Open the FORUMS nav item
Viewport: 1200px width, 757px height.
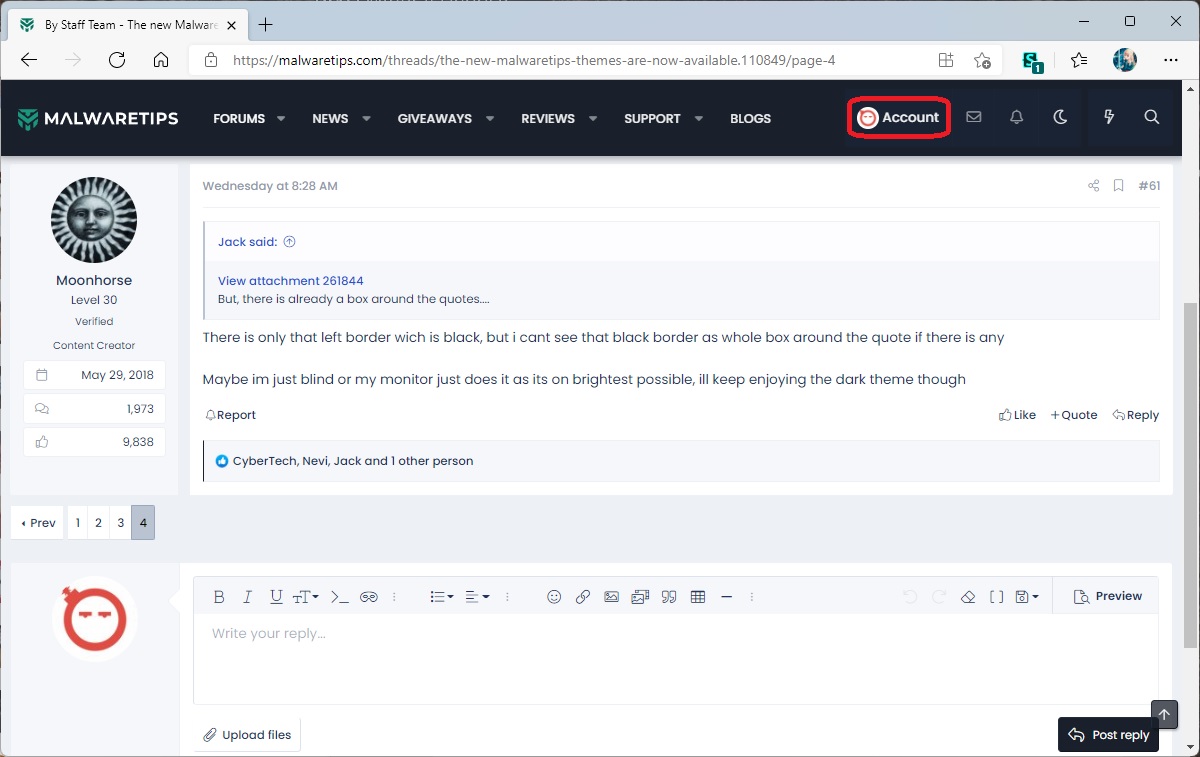pos(239,118)
